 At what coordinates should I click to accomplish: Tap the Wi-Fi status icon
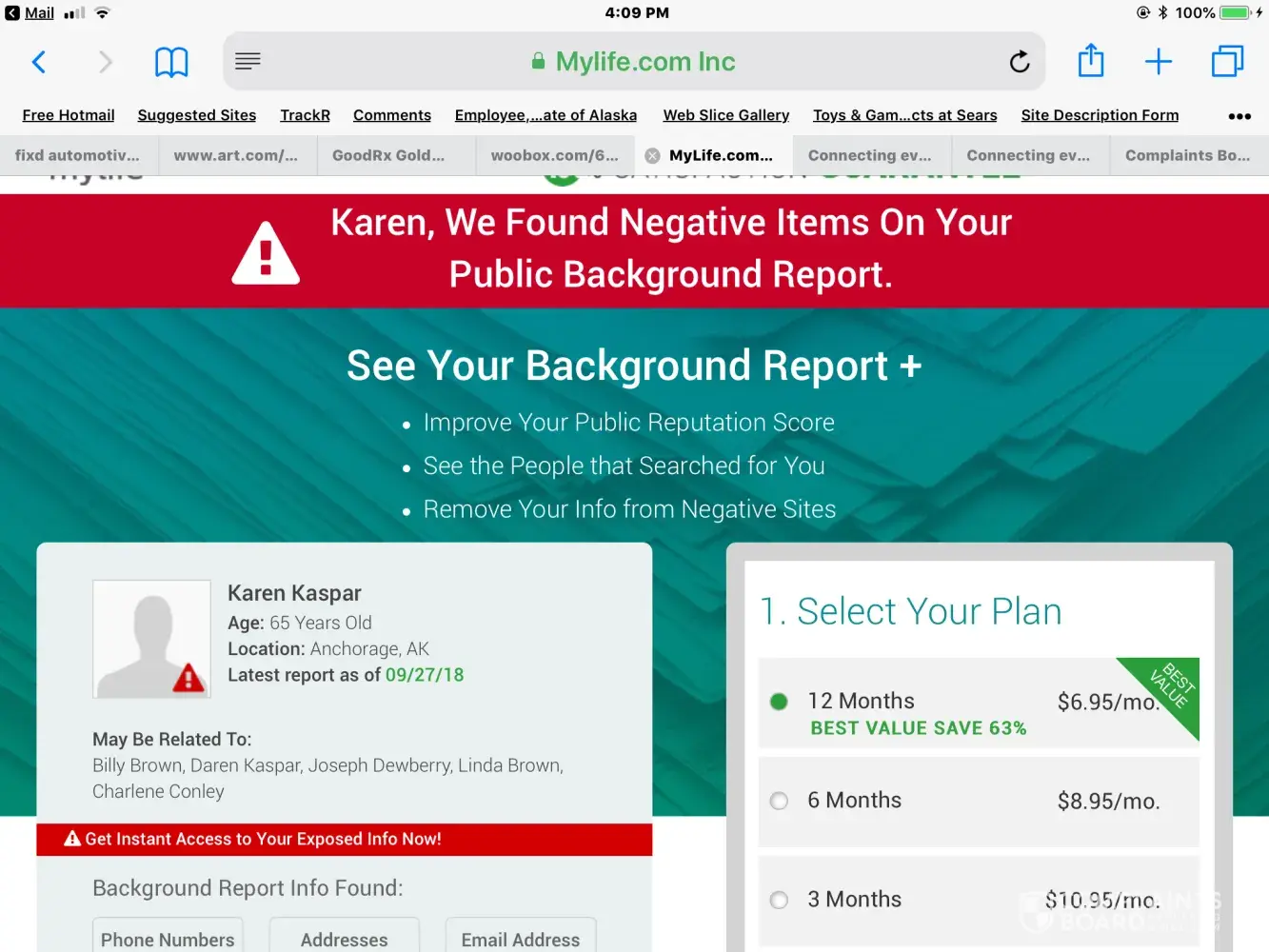[x=102, y=12]
